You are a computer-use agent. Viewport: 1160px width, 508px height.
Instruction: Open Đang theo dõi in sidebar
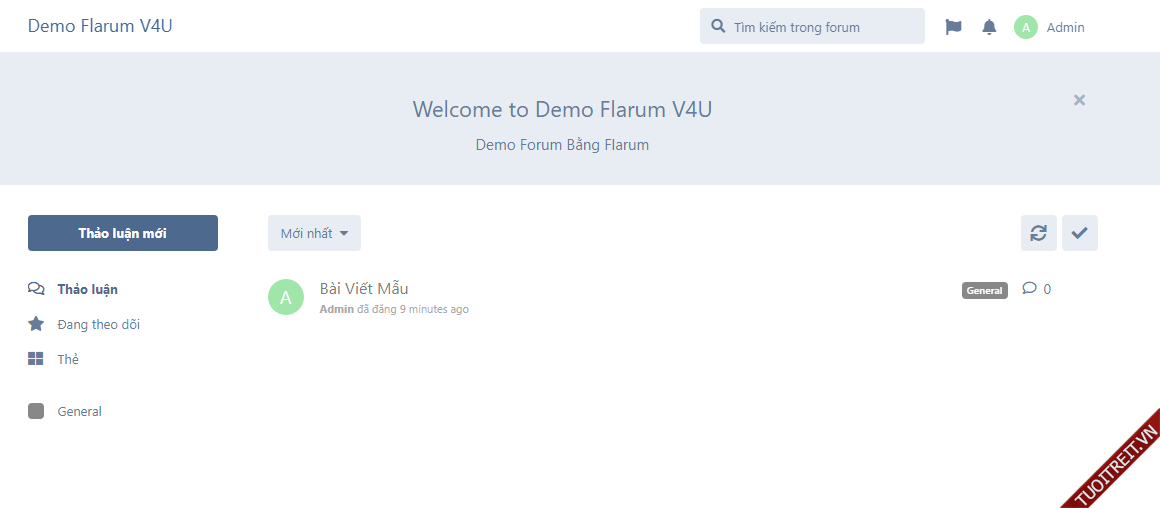click(98, 324)
